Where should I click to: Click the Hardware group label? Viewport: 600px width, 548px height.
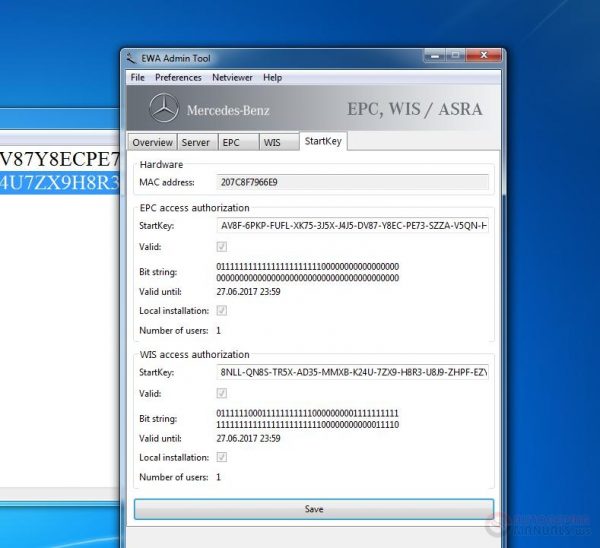click(x=161, y=165)
